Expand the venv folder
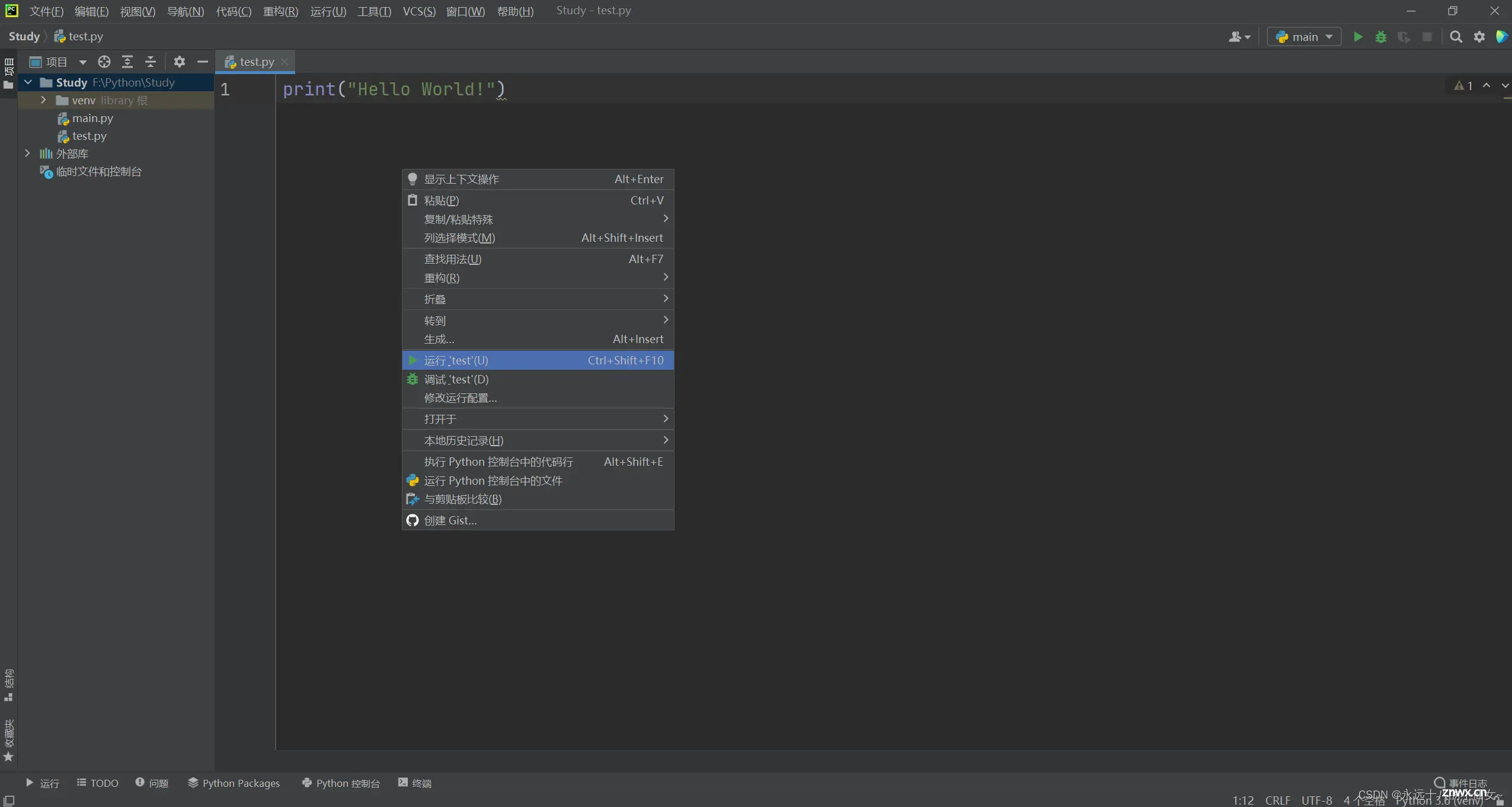Image resolution: width=1512 pixels, height=807 pixels. tap(43, 100)
